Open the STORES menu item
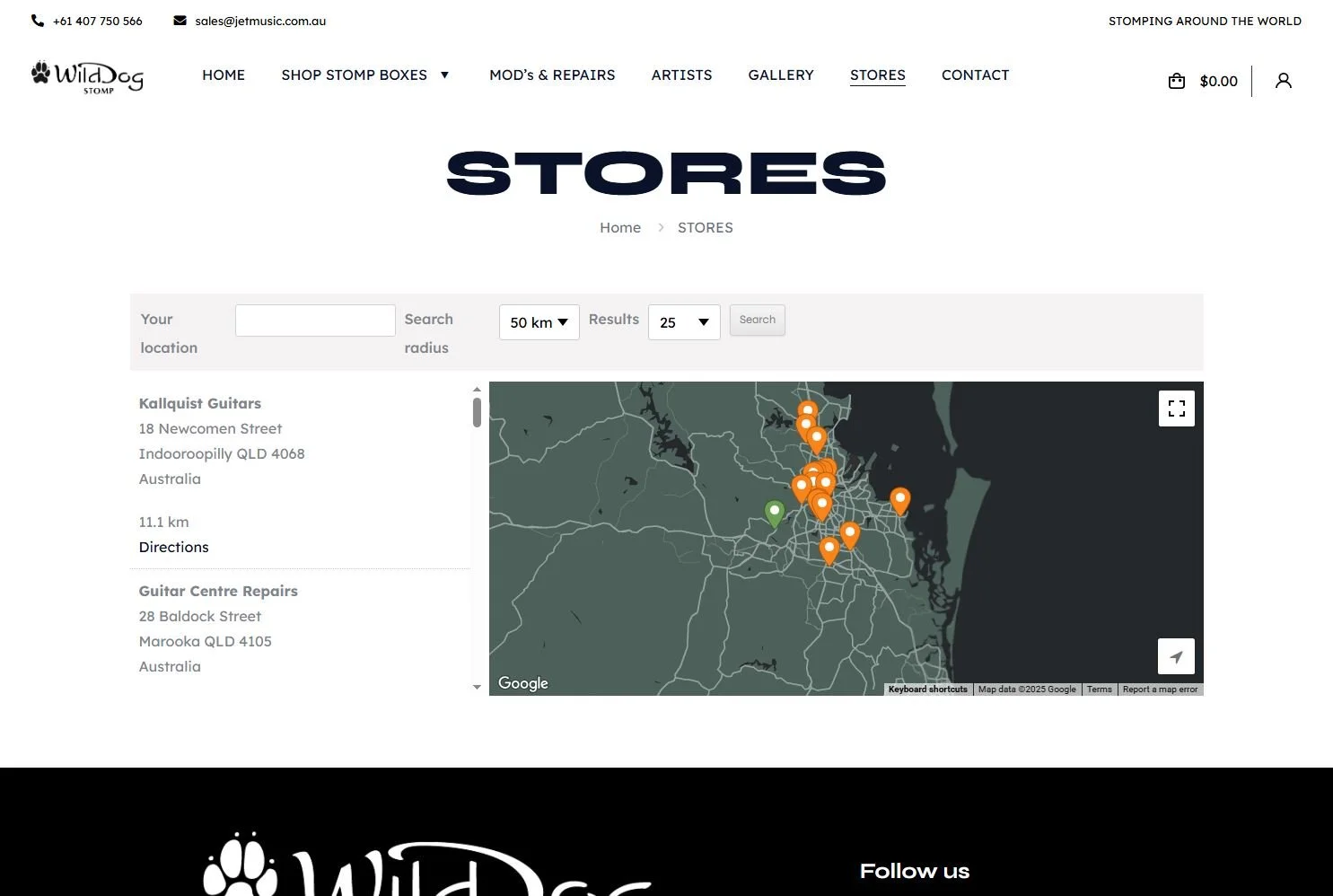The image size is (1333, 896). [878, 75]
